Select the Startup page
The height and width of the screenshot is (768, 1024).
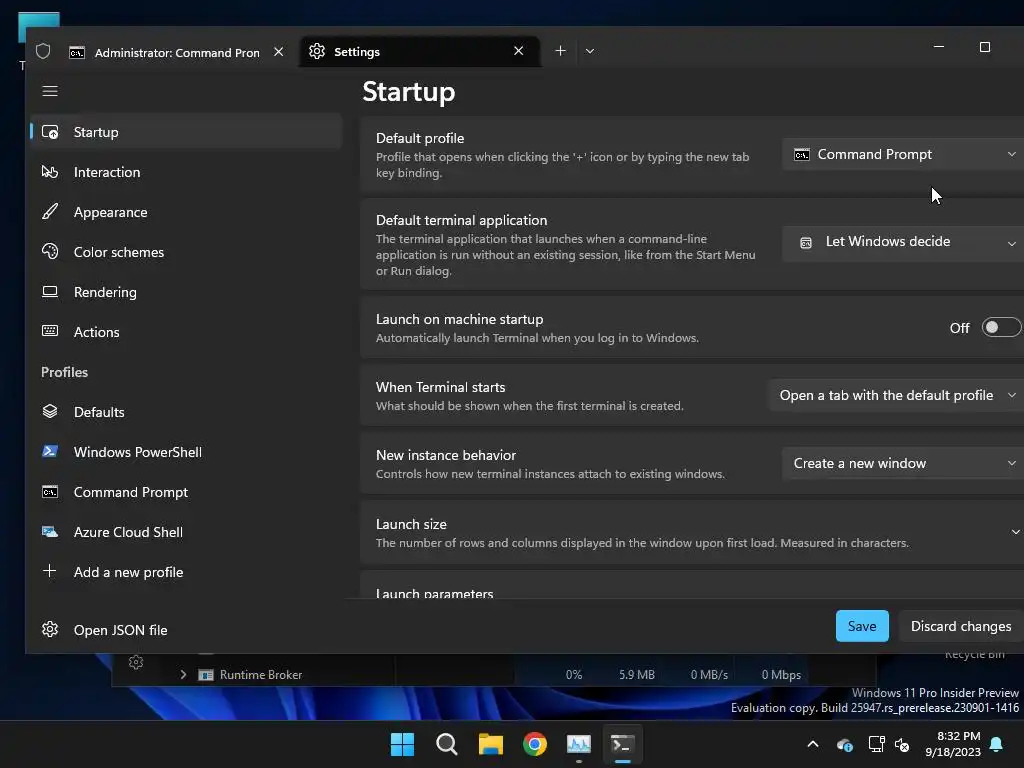[x=186, y=133]
